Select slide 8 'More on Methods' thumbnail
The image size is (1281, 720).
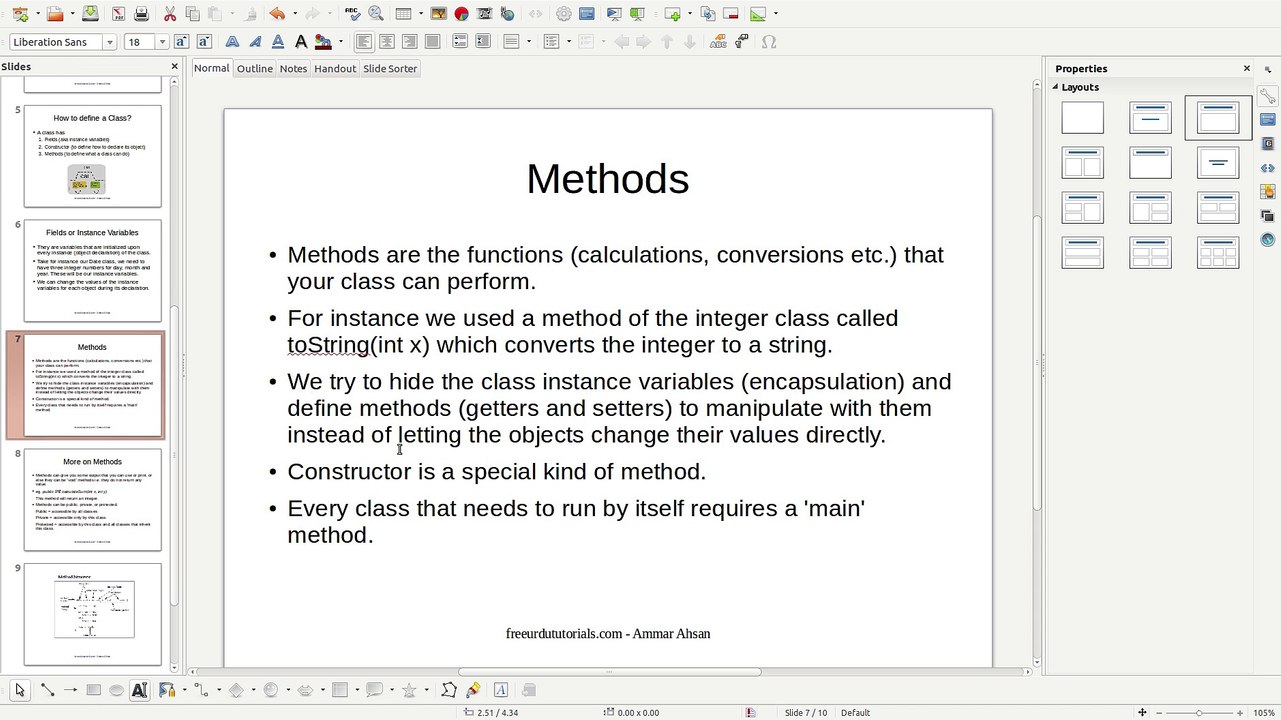pyautogui.click(x=92, y=500)
